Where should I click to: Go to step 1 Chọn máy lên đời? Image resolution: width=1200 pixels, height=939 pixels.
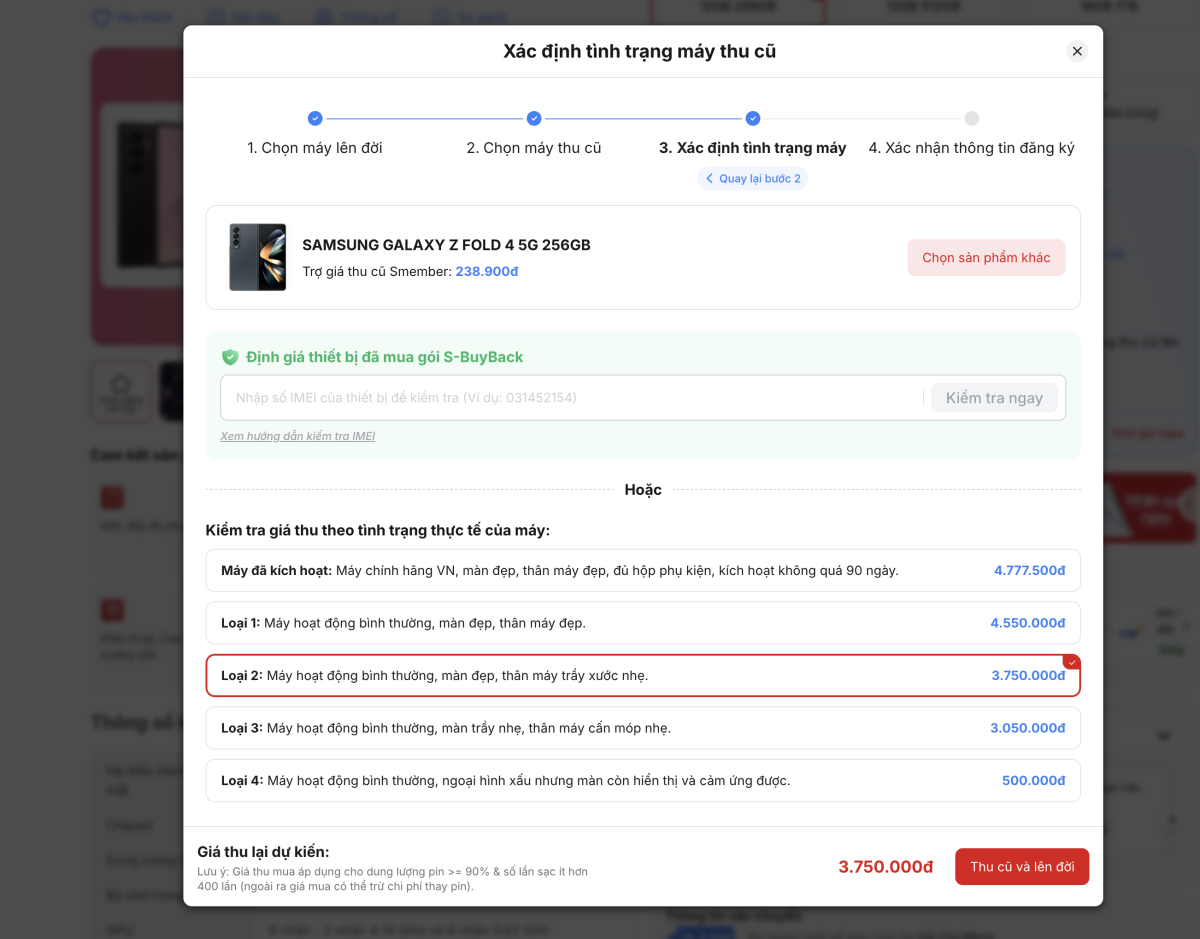(315, 148)
